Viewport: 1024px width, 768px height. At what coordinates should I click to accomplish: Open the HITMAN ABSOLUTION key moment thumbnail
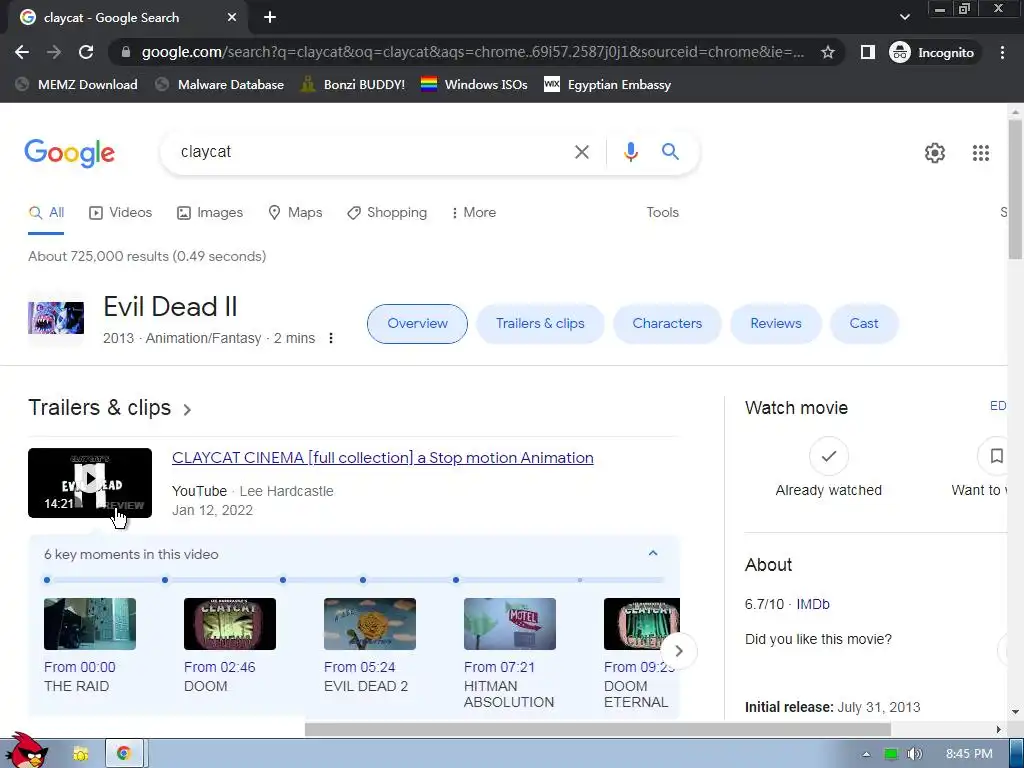coord(510,624)
